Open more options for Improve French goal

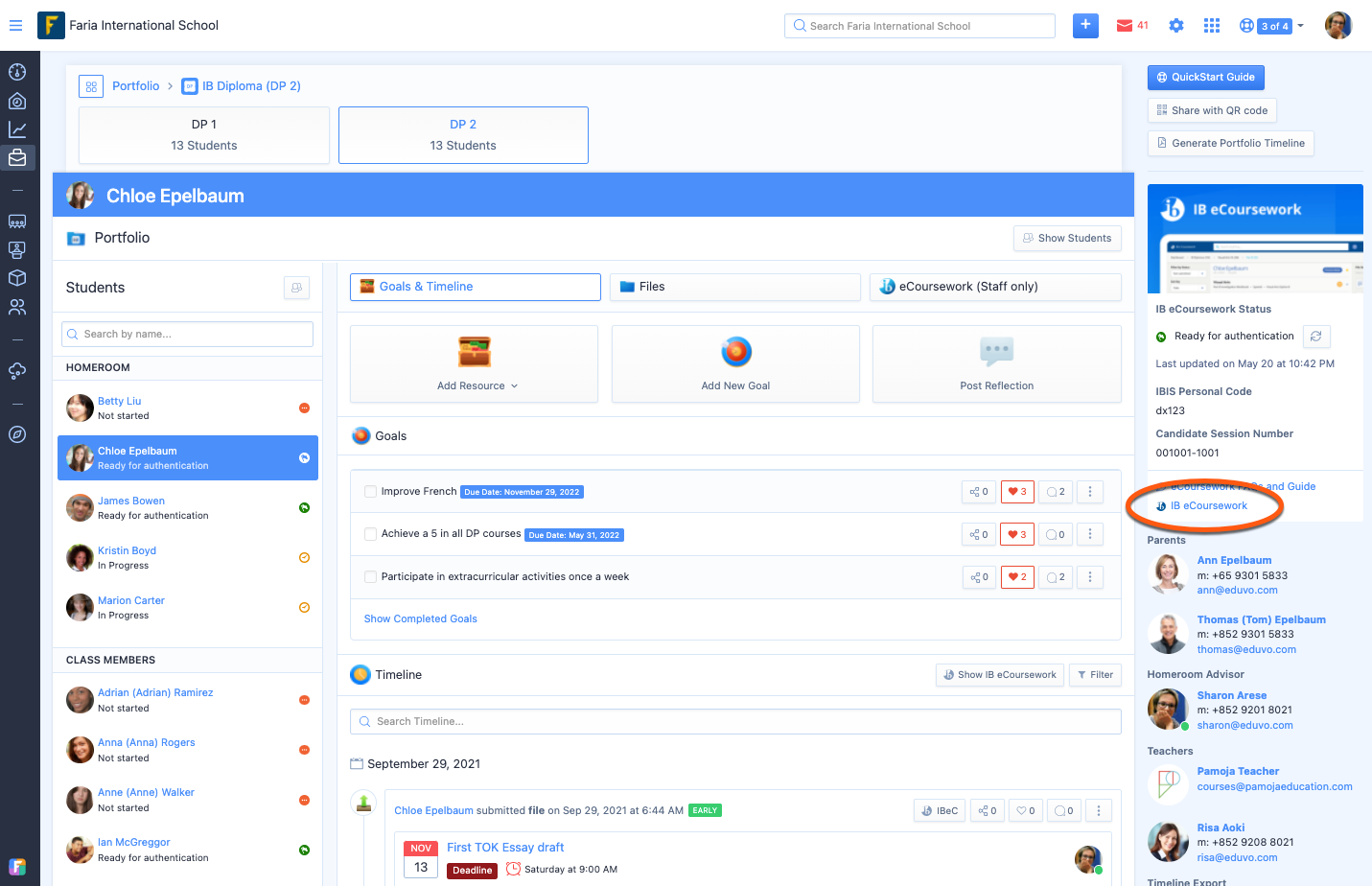(x=1090, y=492)
